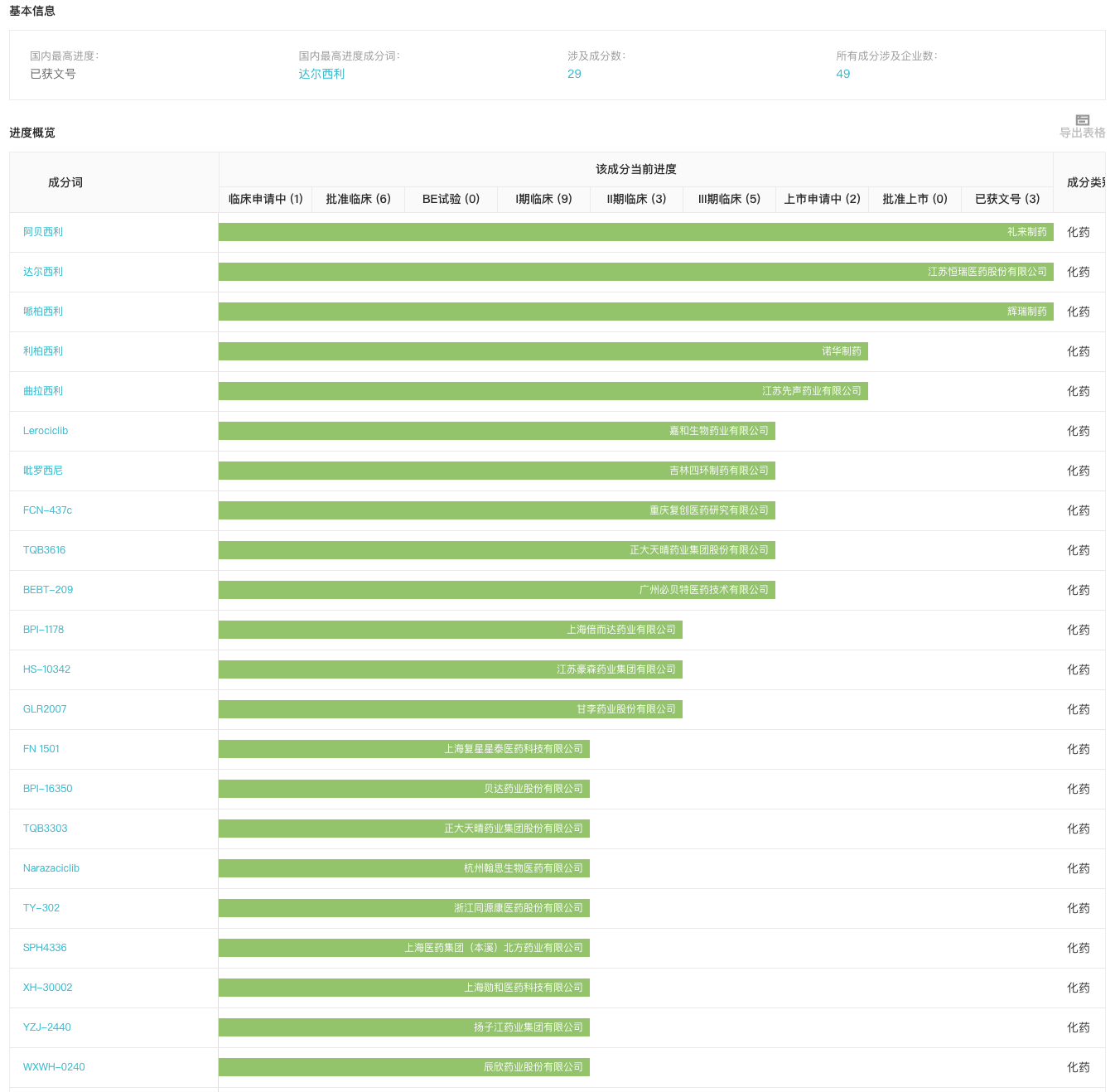1115x1092 pixels.
Task: Click the 诺华制药 progress bar
Action: 543,351
